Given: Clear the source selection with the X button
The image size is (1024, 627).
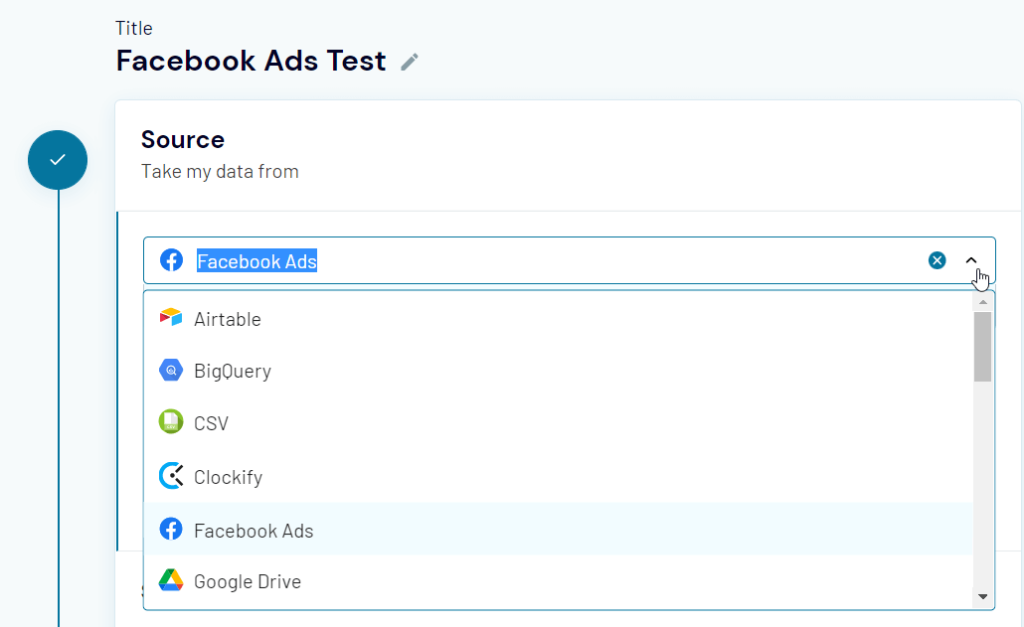Looking at the screenshot, I should tap(937, 260).
